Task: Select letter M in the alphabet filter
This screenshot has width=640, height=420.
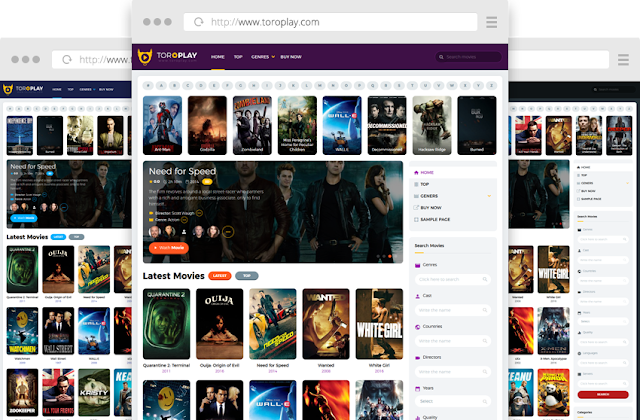Action: [320, 86]
